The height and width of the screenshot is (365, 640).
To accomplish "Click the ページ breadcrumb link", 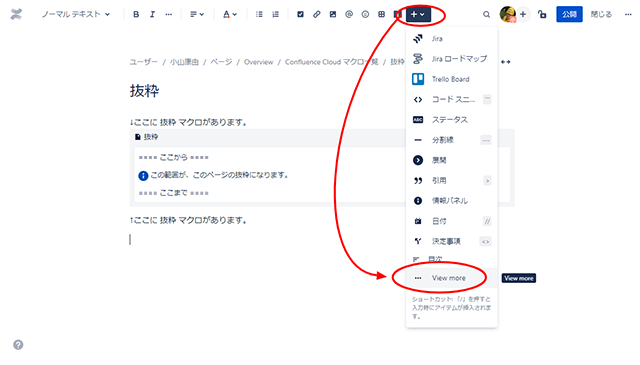I will (x=221, y=62).
